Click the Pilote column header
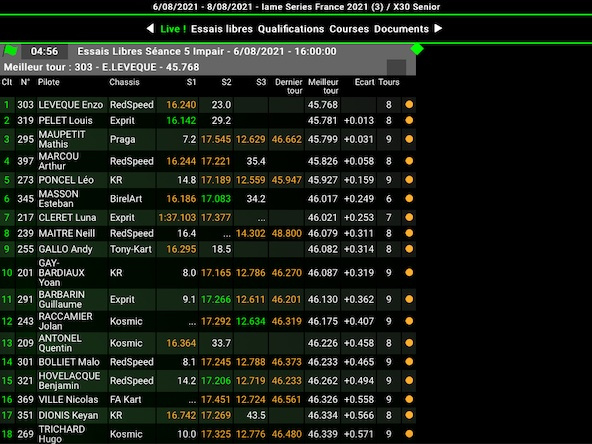 click(x=49, y=82)
